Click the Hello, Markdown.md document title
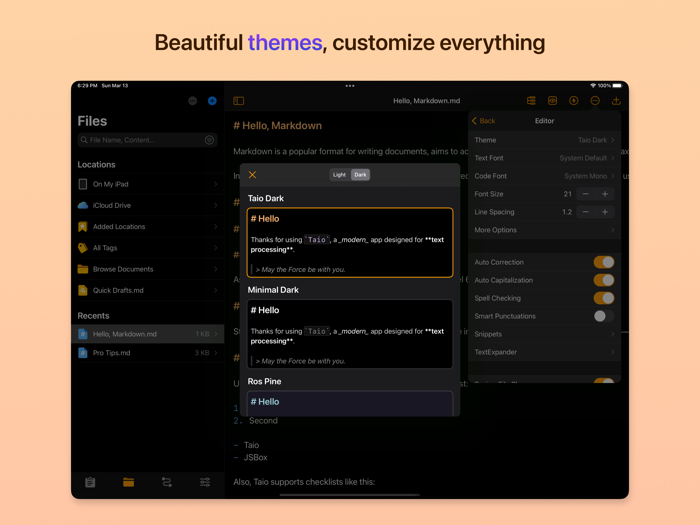Image resolution: width=700 pixels, height=525 pixels. [426, 101]
